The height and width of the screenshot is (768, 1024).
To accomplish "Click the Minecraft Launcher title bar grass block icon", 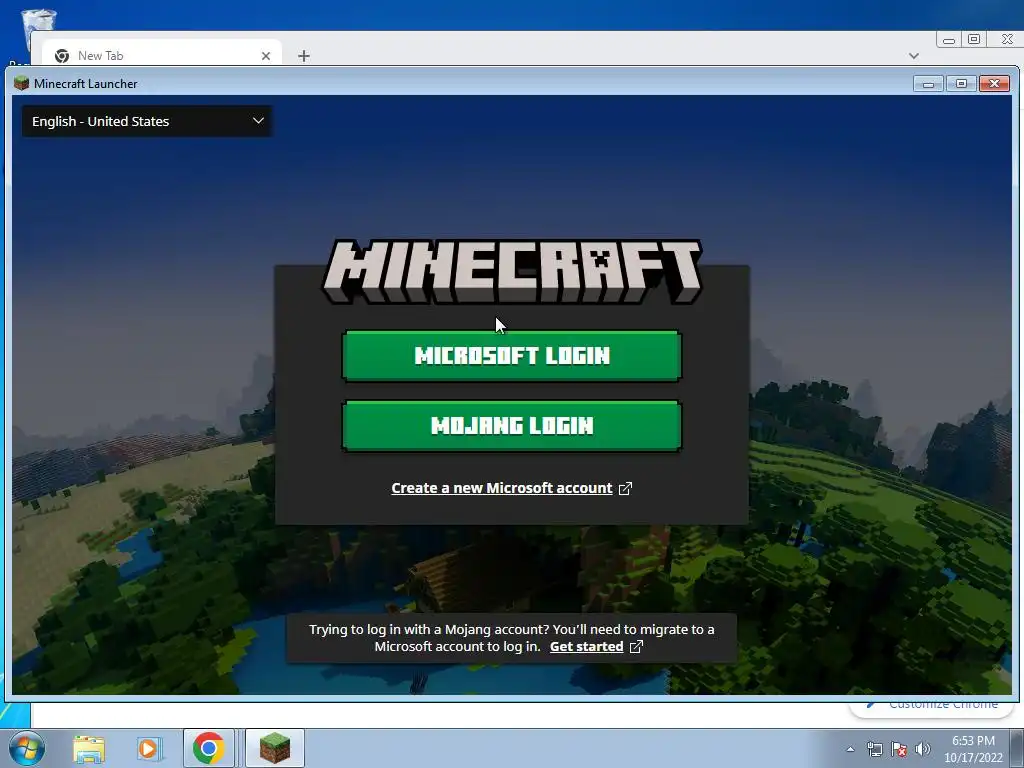I will [21, 83].
